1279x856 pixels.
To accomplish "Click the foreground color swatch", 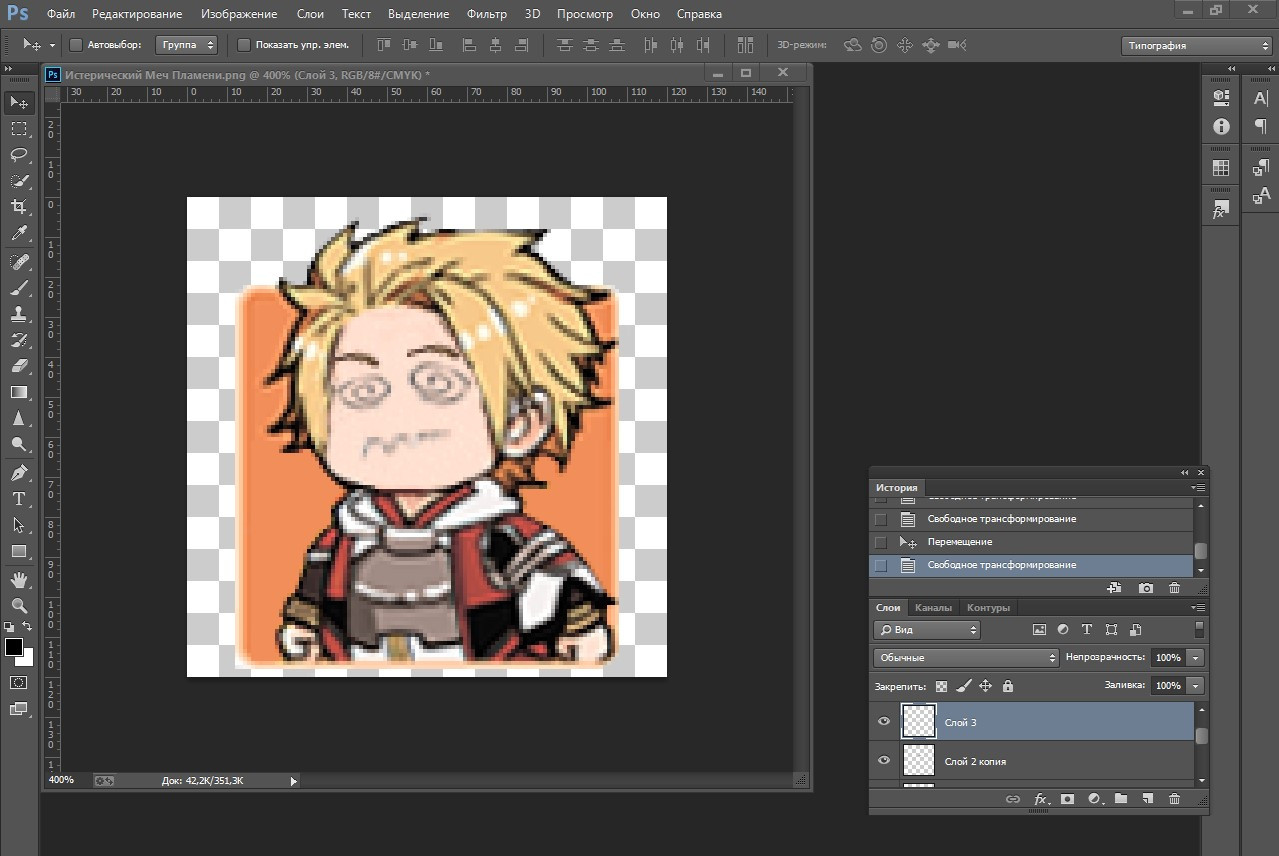I will 14,648.
